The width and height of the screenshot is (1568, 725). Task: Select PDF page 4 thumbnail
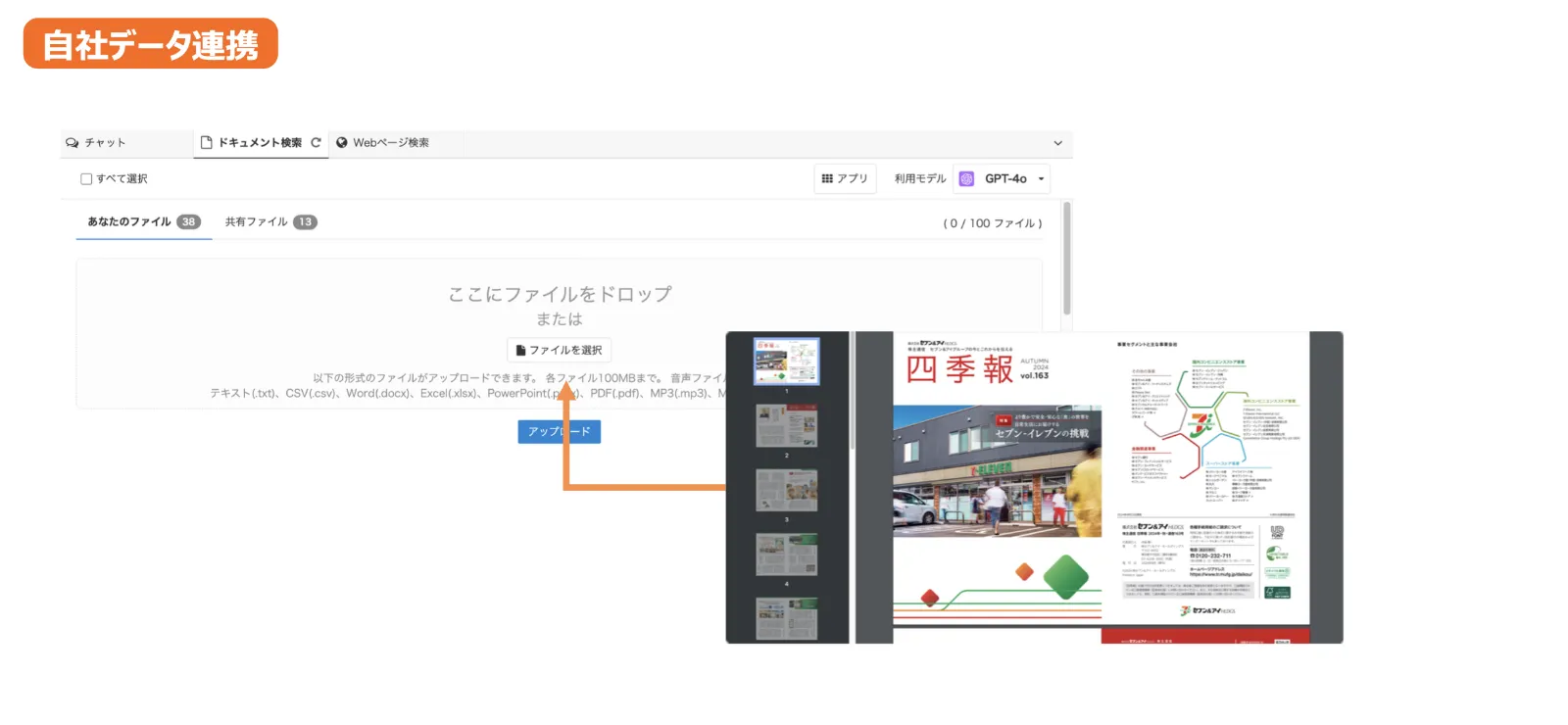click(787, 555)
